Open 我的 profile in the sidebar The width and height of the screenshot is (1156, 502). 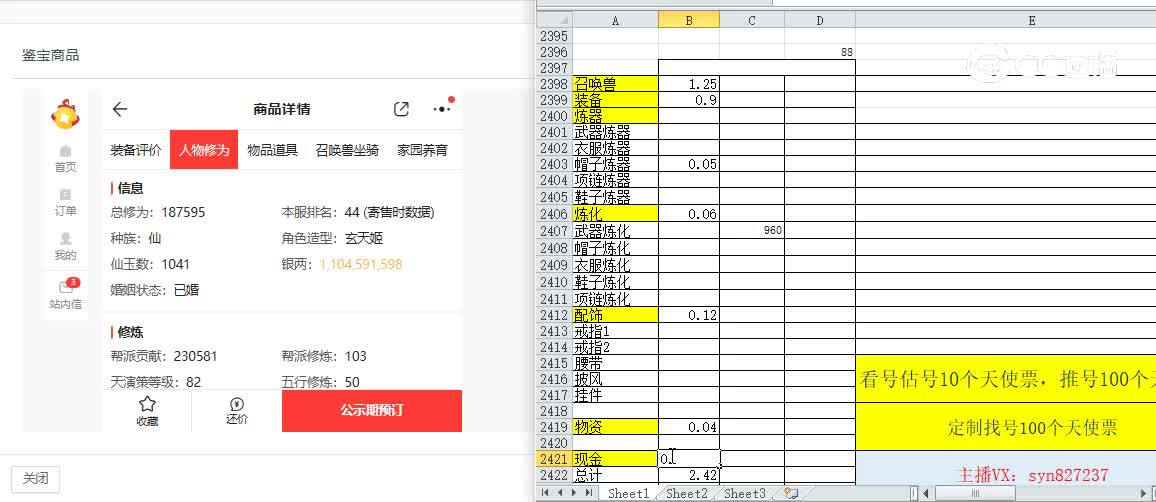coord(66,247)
